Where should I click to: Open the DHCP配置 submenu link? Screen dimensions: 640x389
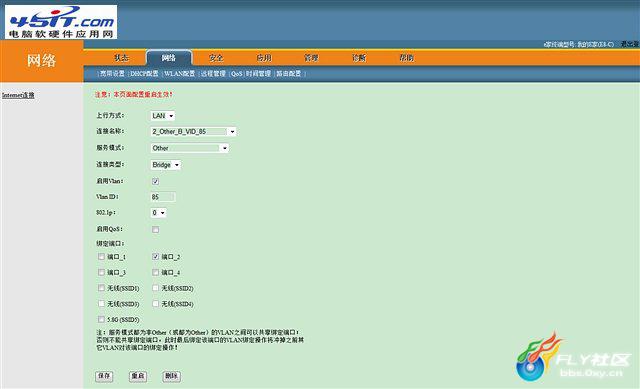[144, 73]
